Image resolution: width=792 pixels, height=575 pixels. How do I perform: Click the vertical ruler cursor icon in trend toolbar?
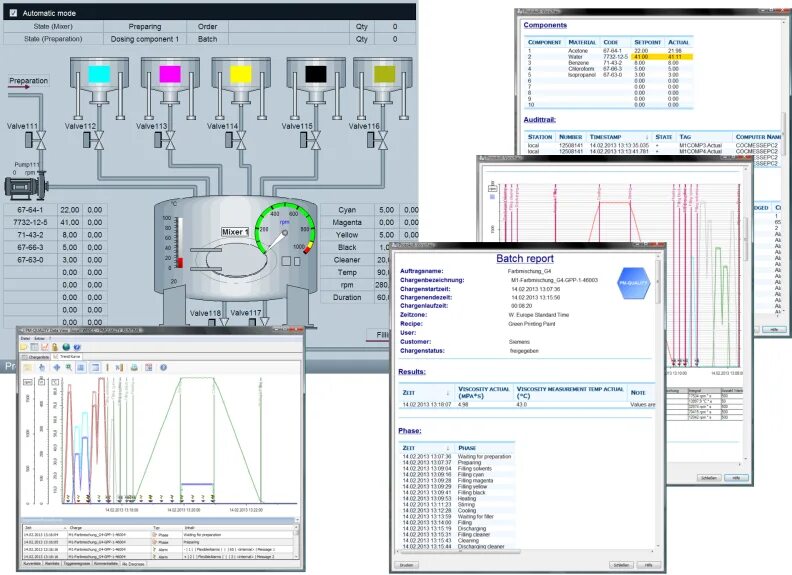[x=107, y=368]
